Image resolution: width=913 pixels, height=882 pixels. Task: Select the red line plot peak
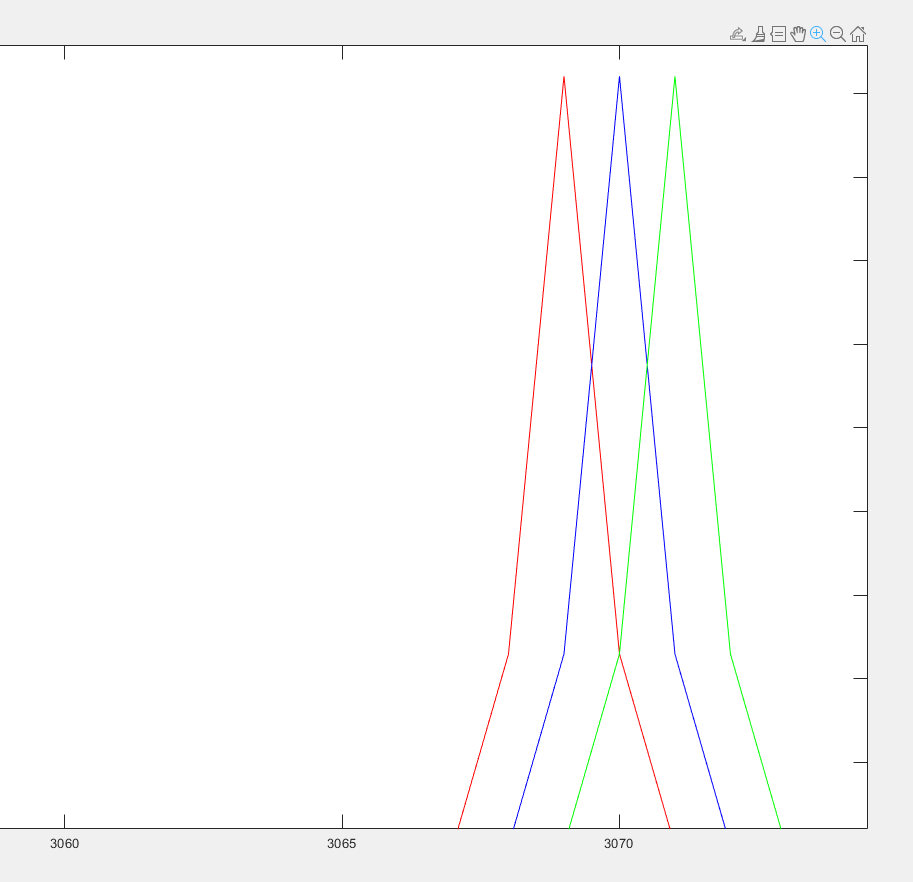click(x=564, y=77)
